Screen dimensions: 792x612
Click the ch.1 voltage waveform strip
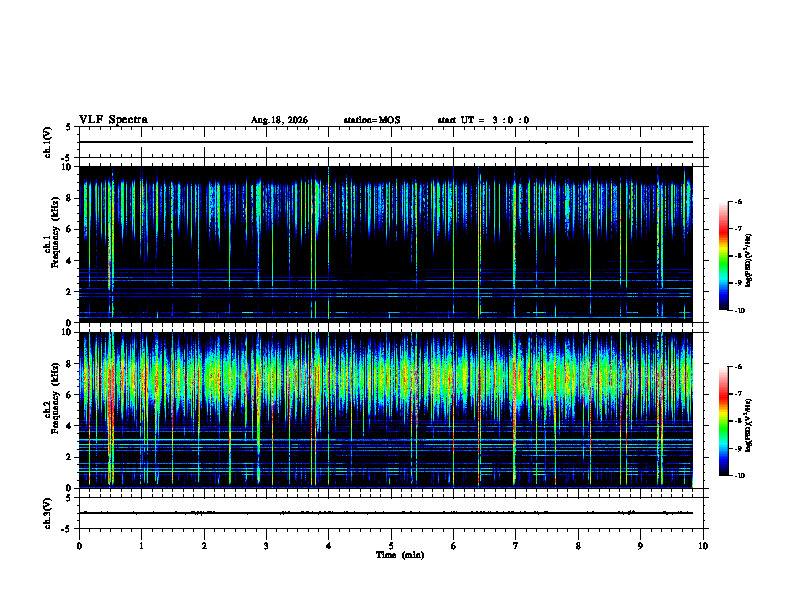click(391, 142)
